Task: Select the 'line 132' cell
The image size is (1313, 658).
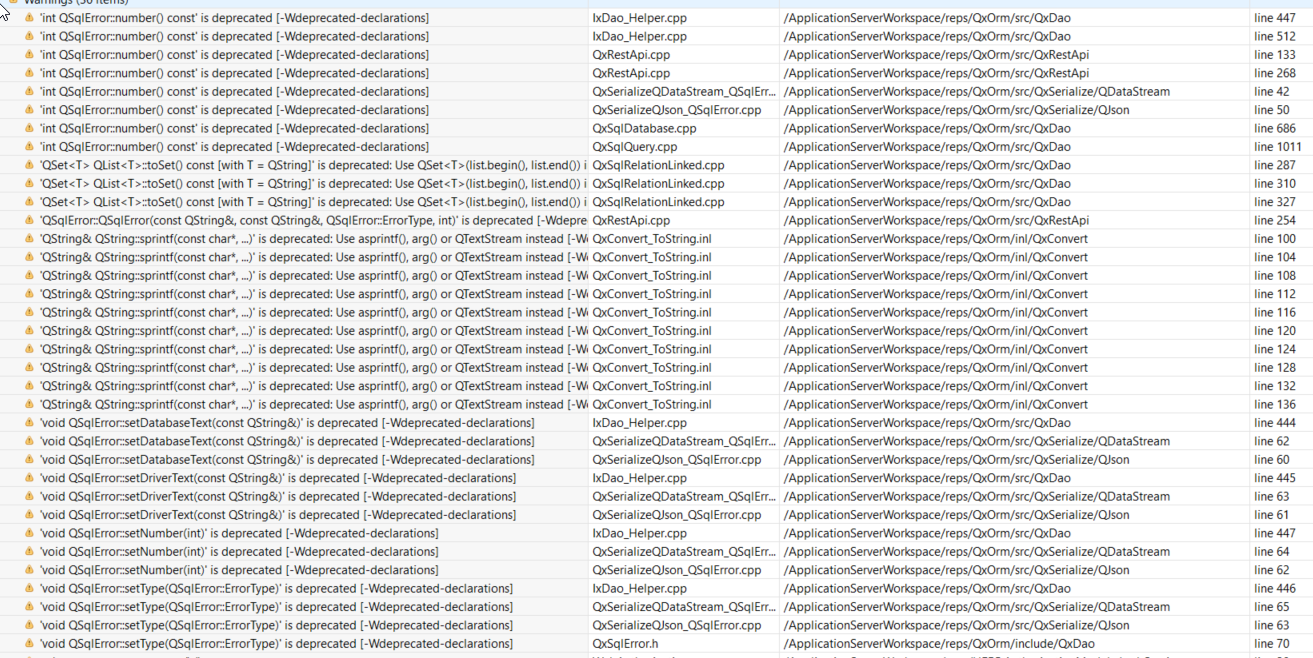Action: click(x=1274, y=386)
